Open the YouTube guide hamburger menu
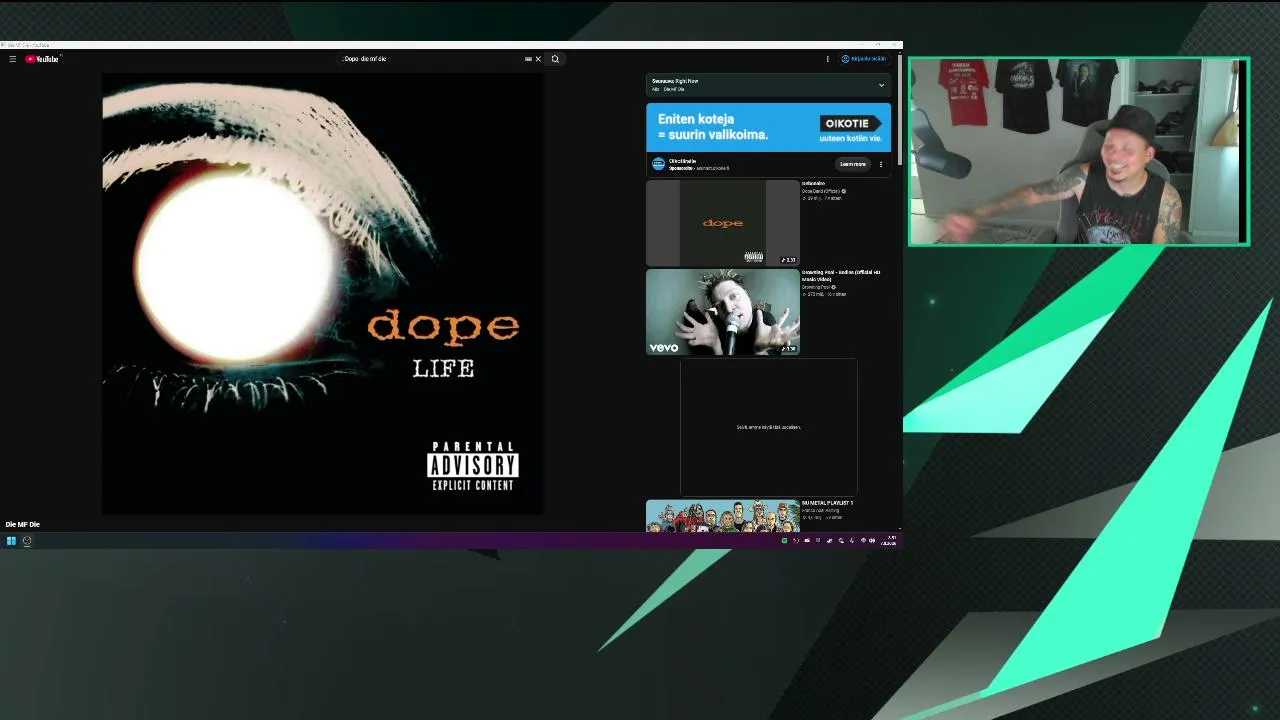The height and width of the screenshot is (720, 1280). pyautogui.click(x=12, y=59)
